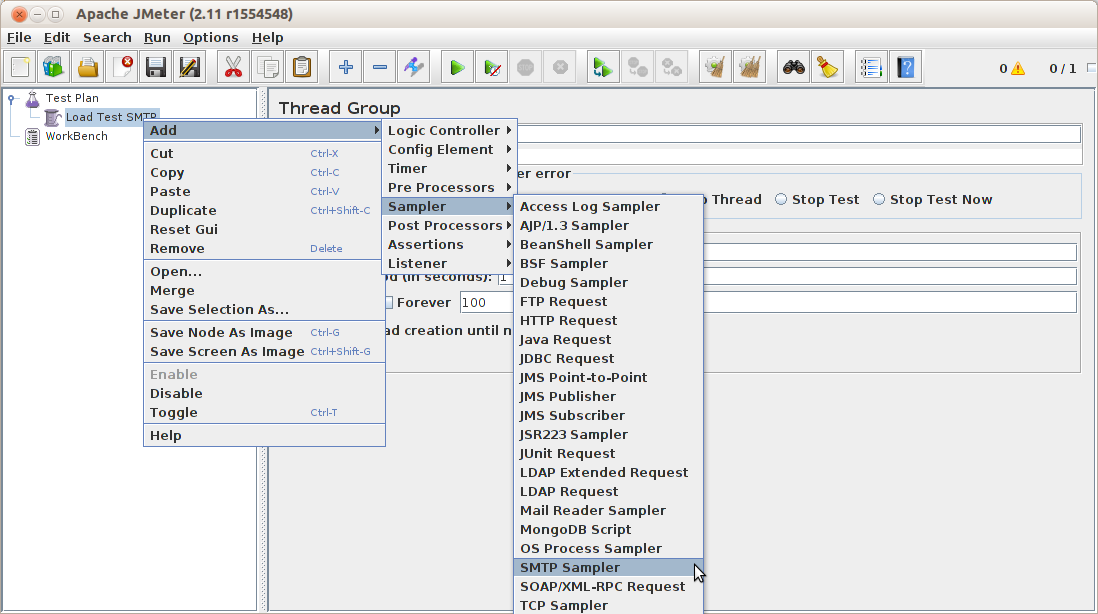Click the Open file folder icon
This screenshot has width=1098, height=614.
click(88, 68)
